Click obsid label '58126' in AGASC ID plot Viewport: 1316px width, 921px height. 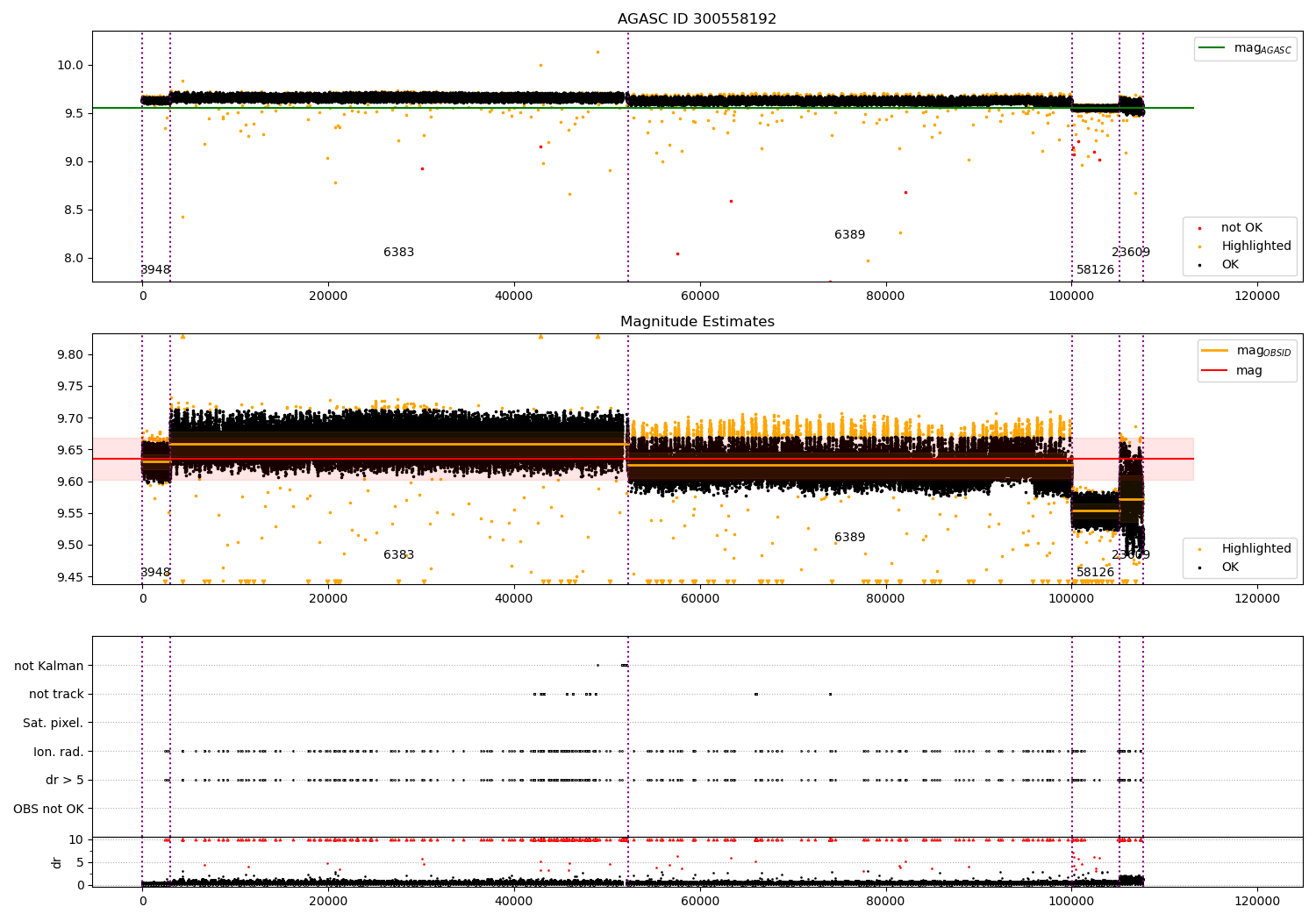click(x=1095, y=270)
